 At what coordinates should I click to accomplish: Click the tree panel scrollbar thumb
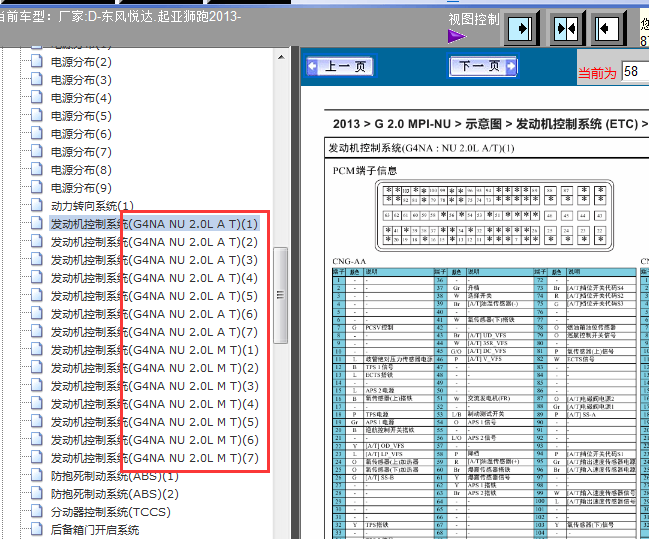pyautogui.click(x=281, y=295)
